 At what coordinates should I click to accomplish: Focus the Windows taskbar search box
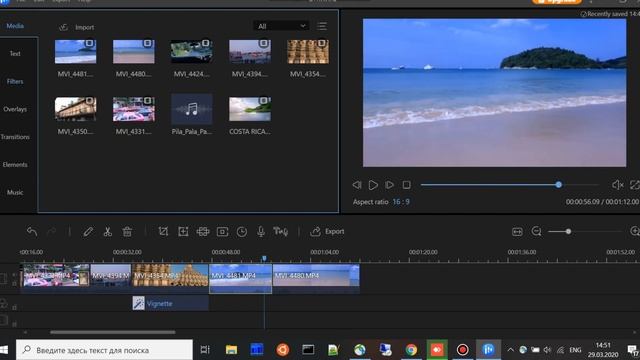[104, 350]
